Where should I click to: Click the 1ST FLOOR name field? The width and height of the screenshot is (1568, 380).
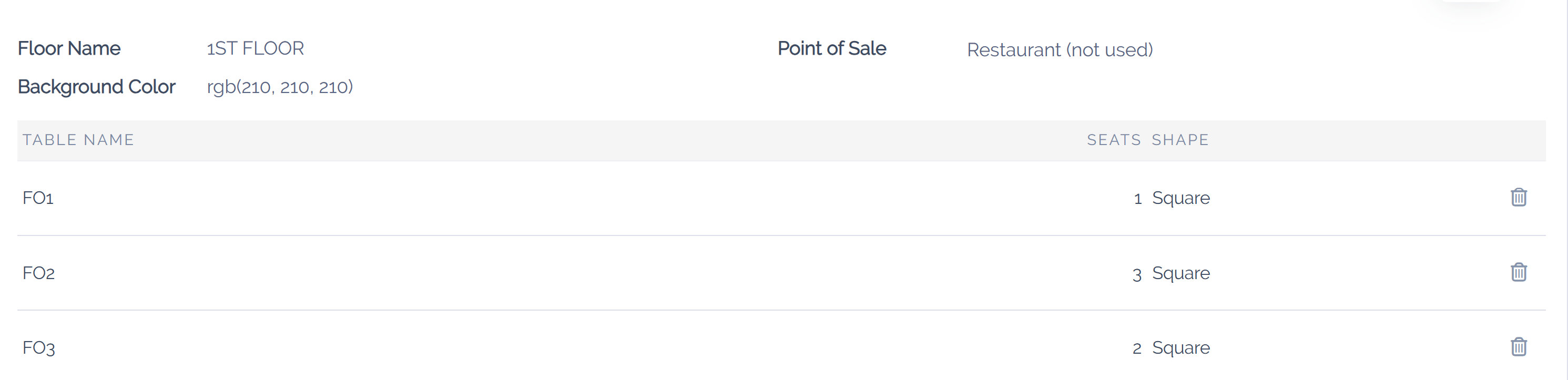(x=255, y=49)
